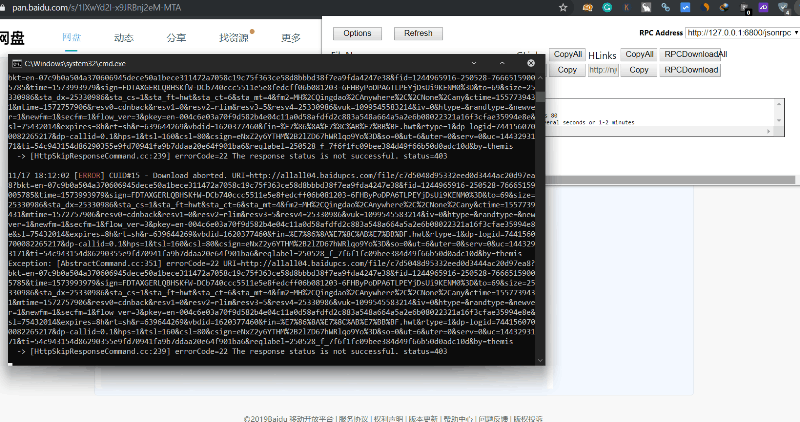800x422 pixels.
Task: Click the green Grammarly extension icon
Action: point(607,7)
